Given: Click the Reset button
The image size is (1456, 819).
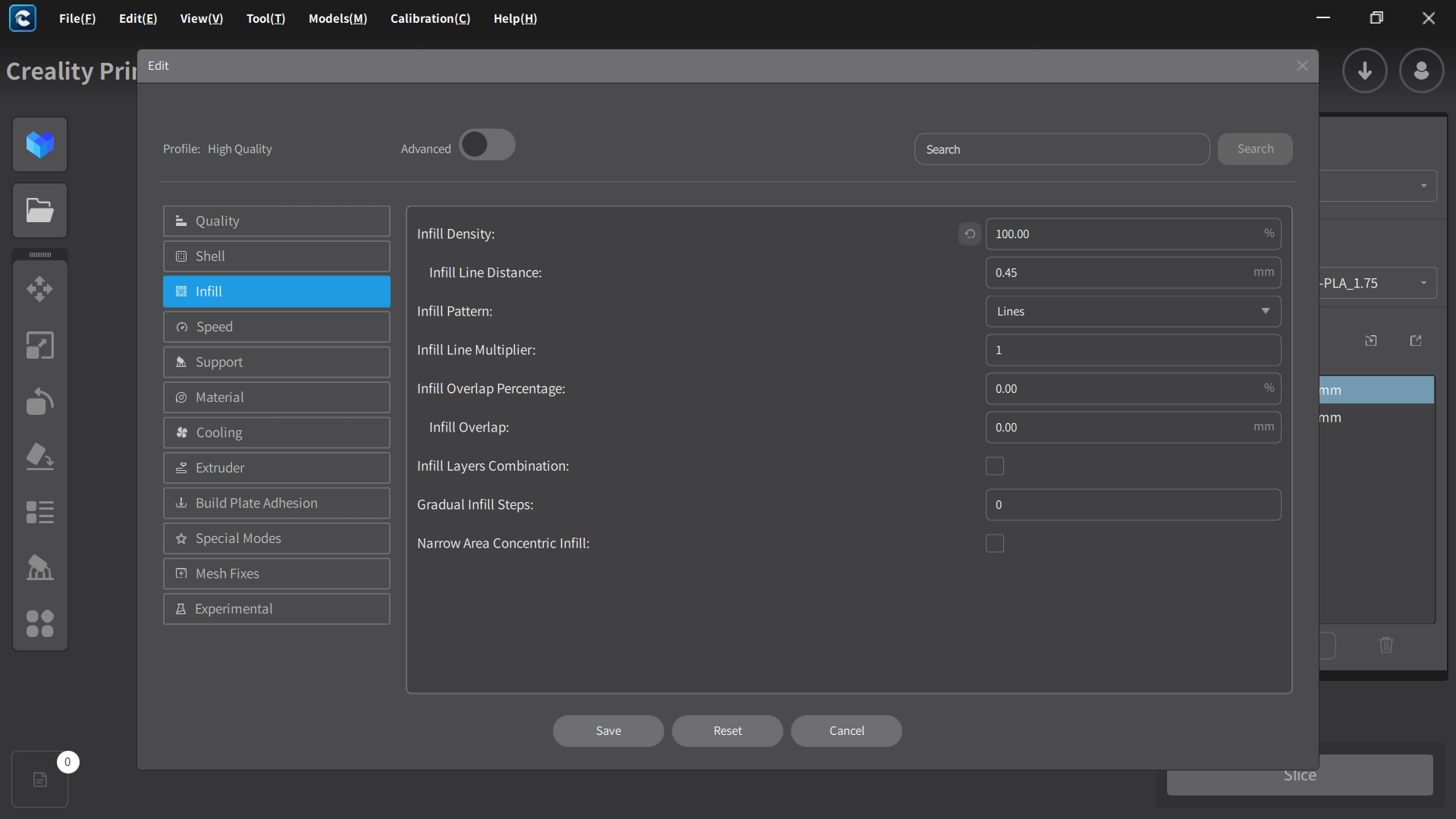Looking at the screenshot, I should coord(727,731).
